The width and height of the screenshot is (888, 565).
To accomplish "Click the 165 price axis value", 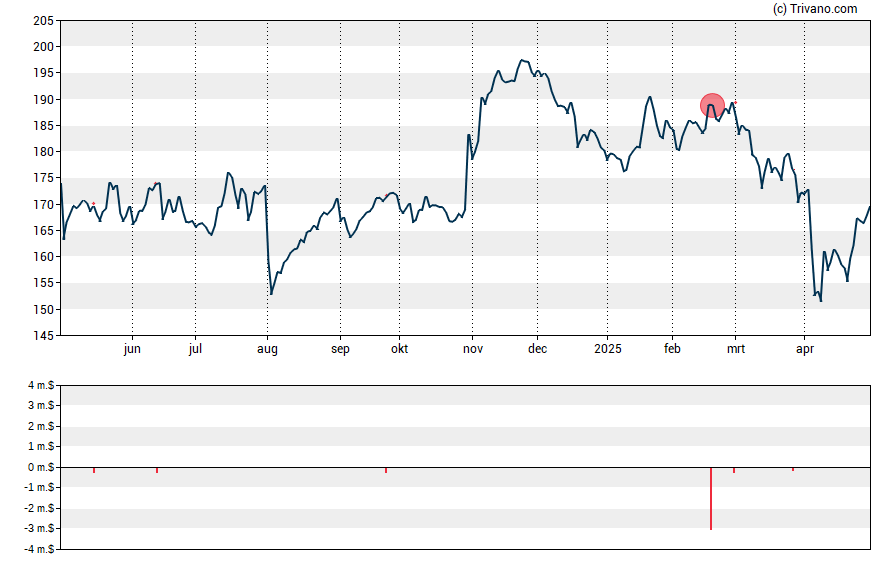I will point(44,230).
